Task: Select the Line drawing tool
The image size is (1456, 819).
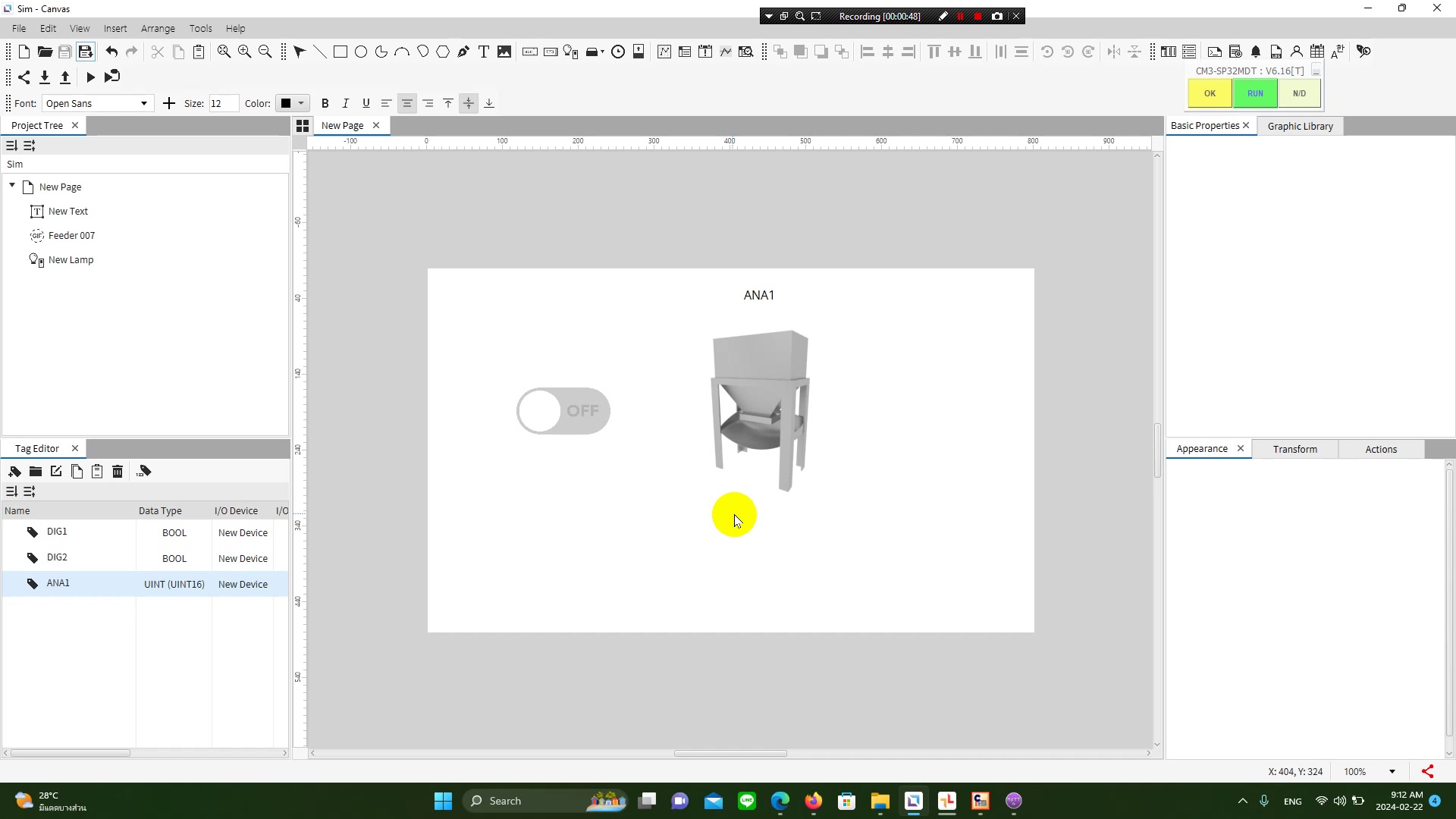Action: (x=320, y=52)
